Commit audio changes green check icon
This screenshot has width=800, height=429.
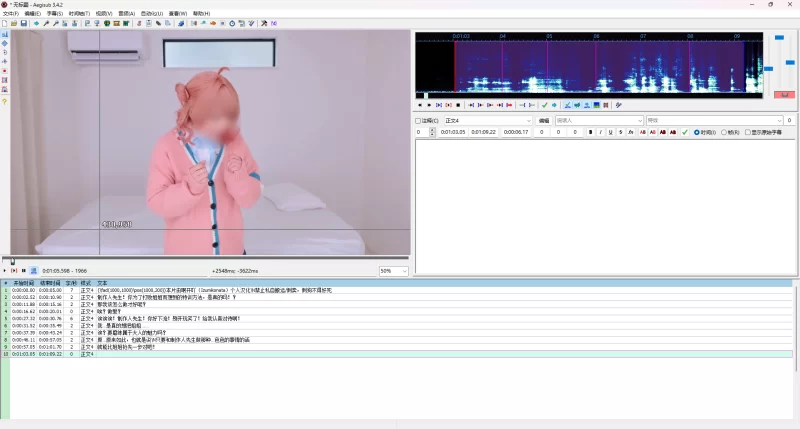pyautogui.click(x=545, y=105)
